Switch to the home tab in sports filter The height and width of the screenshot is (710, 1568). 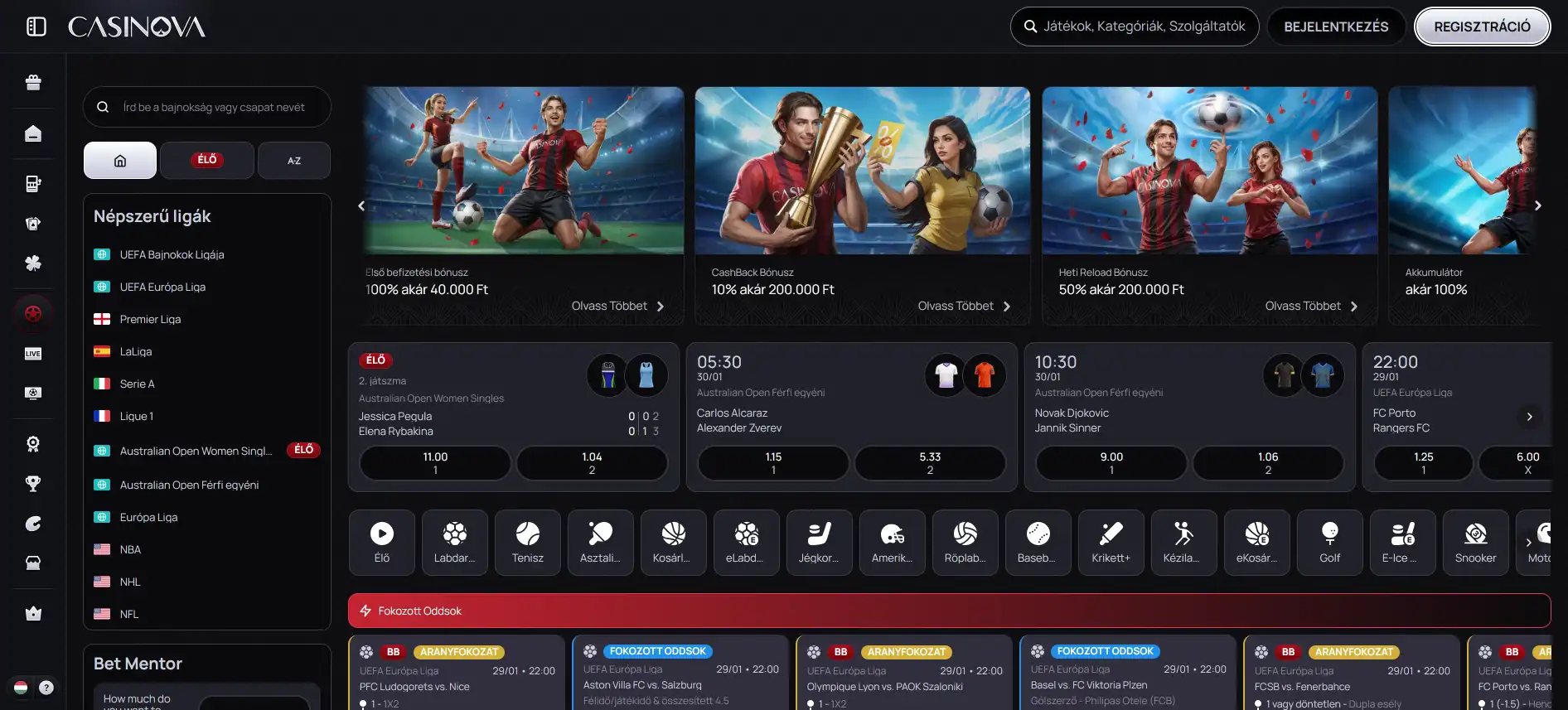[120, 161]
